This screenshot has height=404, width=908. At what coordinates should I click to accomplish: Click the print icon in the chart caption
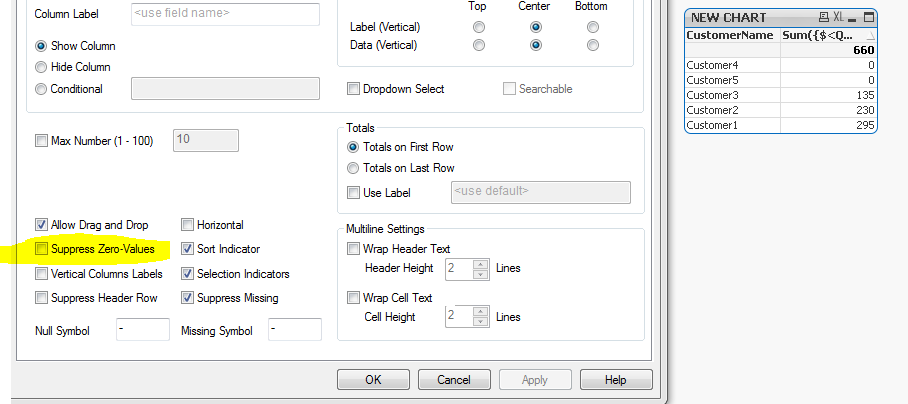point(823,18)
